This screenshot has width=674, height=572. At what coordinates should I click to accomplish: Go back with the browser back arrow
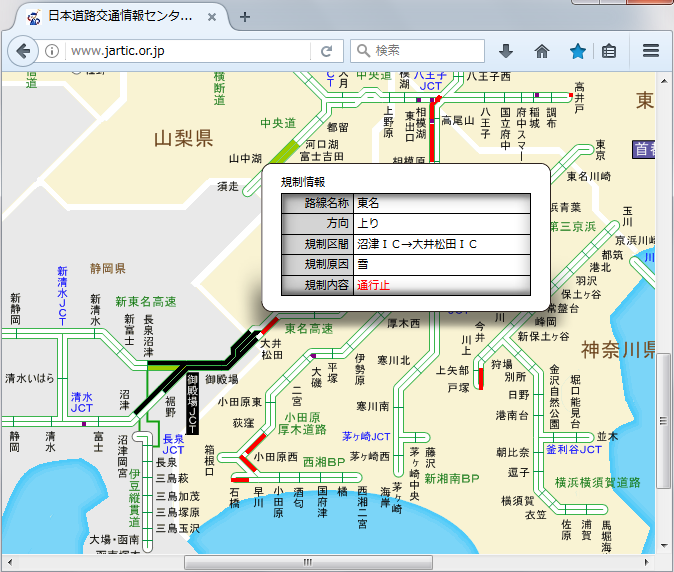click(21, 51)
